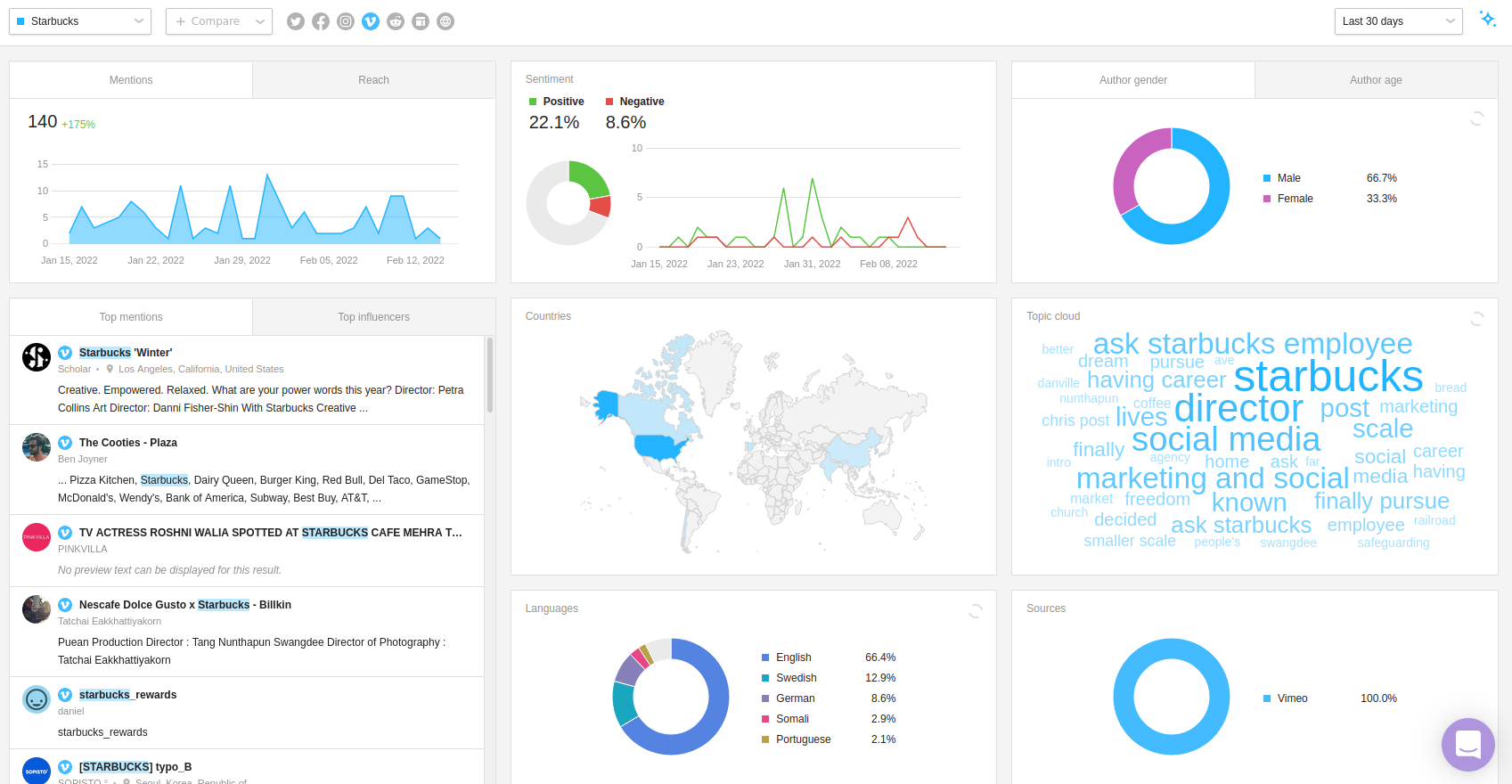Click 'having career' in the topic cloud
The width and height of the screenshot is (1512, 784).
point(1156,380)
